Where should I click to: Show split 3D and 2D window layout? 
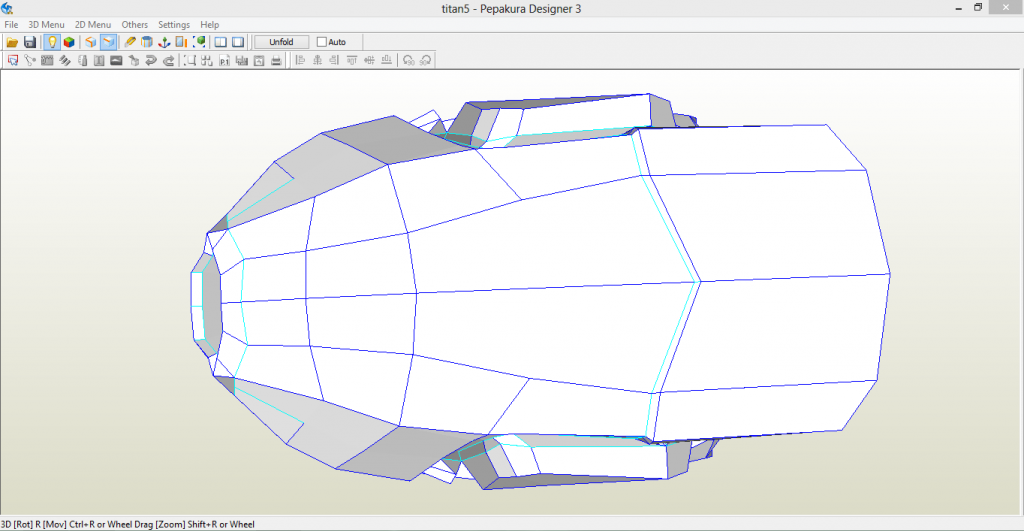(x=221, y=42)
